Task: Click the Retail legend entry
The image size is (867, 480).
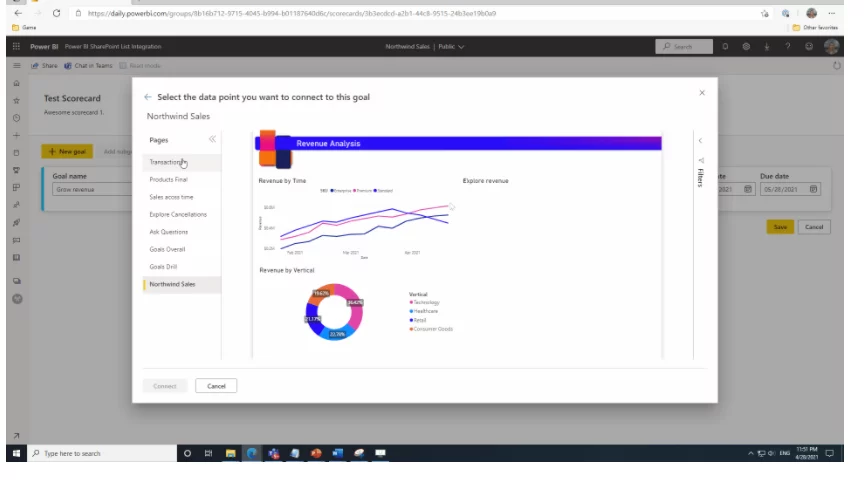Action: click(x=417, y=320)
